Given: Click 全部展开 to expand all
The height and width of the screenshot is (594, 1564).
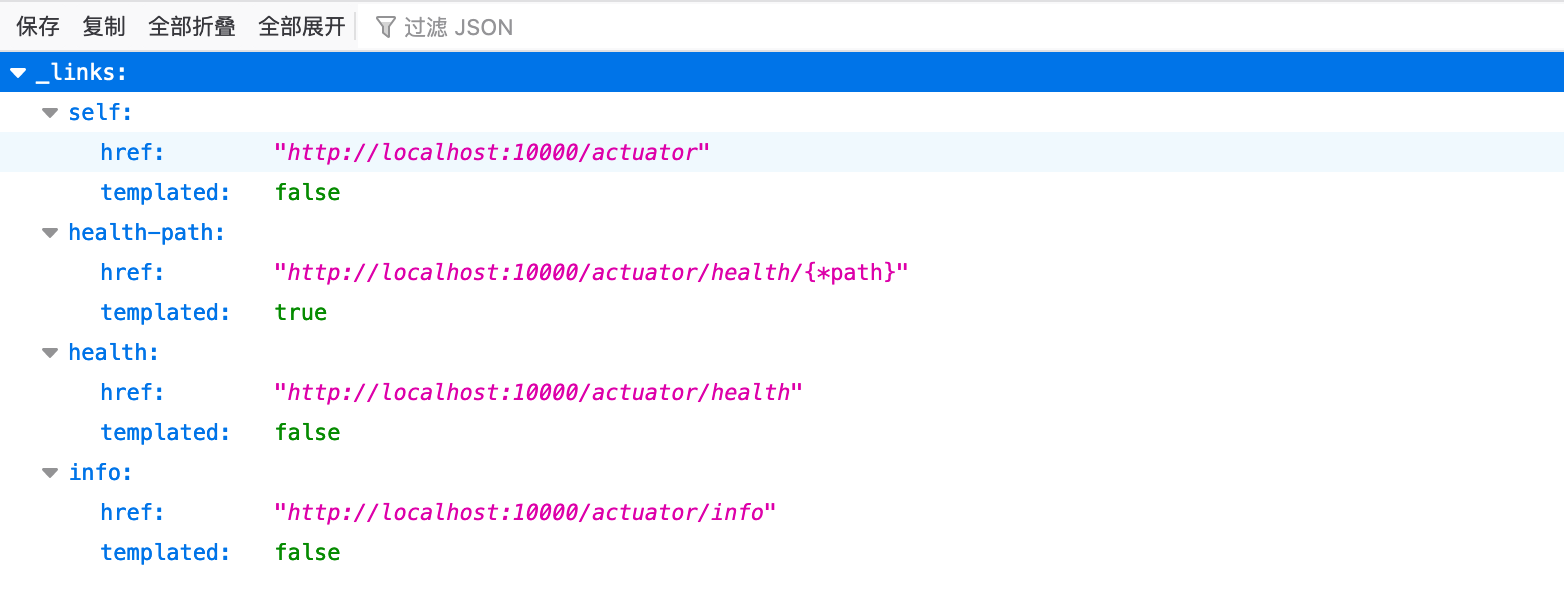Looking at the screenshot, I should click(302, 27).
